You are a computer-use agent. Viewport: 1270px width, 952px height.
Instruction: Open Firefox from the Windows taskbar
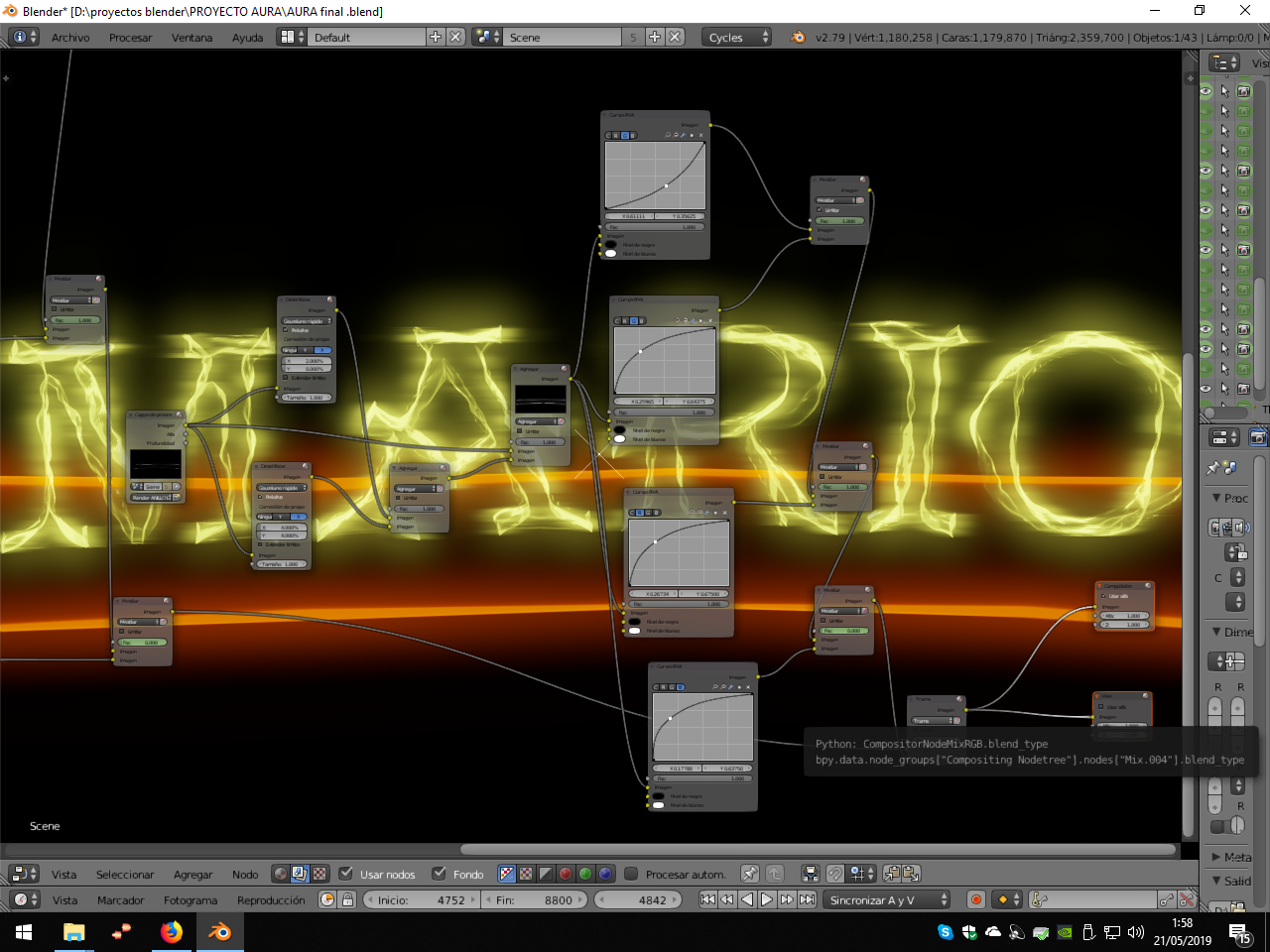pos(172,932)
